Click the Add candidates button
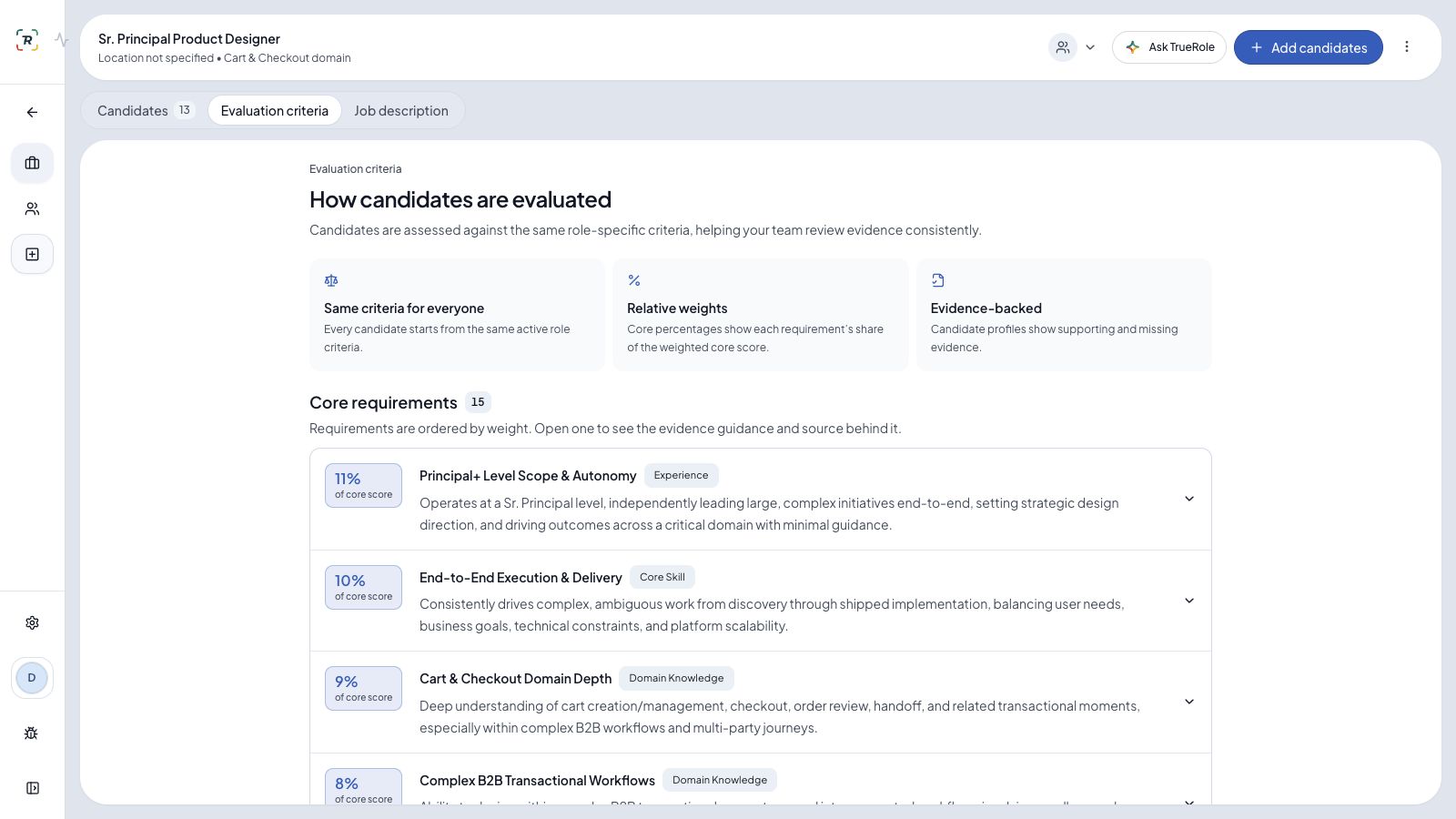Screen dimensions: 1456x819 coord(1308,47)
